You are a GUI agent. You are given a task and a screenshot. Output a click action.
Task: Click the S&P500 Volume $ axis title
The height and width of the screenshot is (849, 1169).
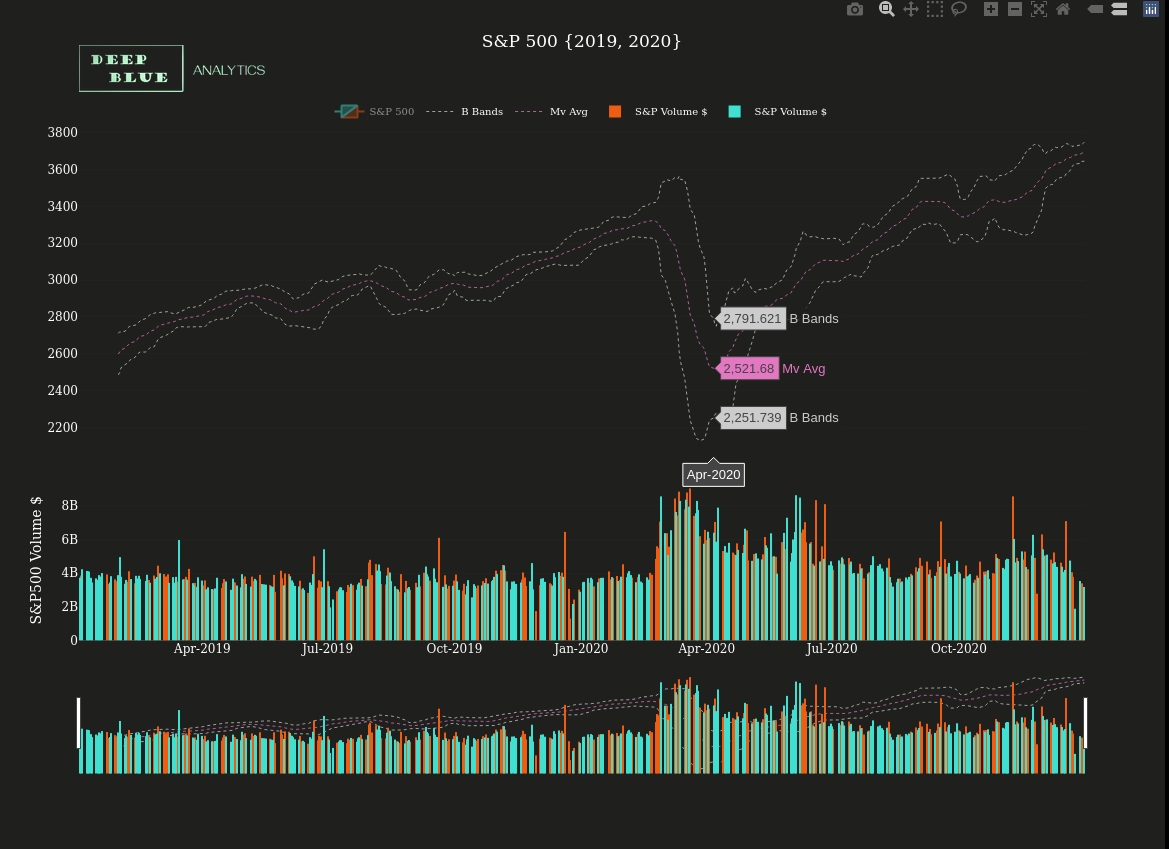(x=36, y=560)
